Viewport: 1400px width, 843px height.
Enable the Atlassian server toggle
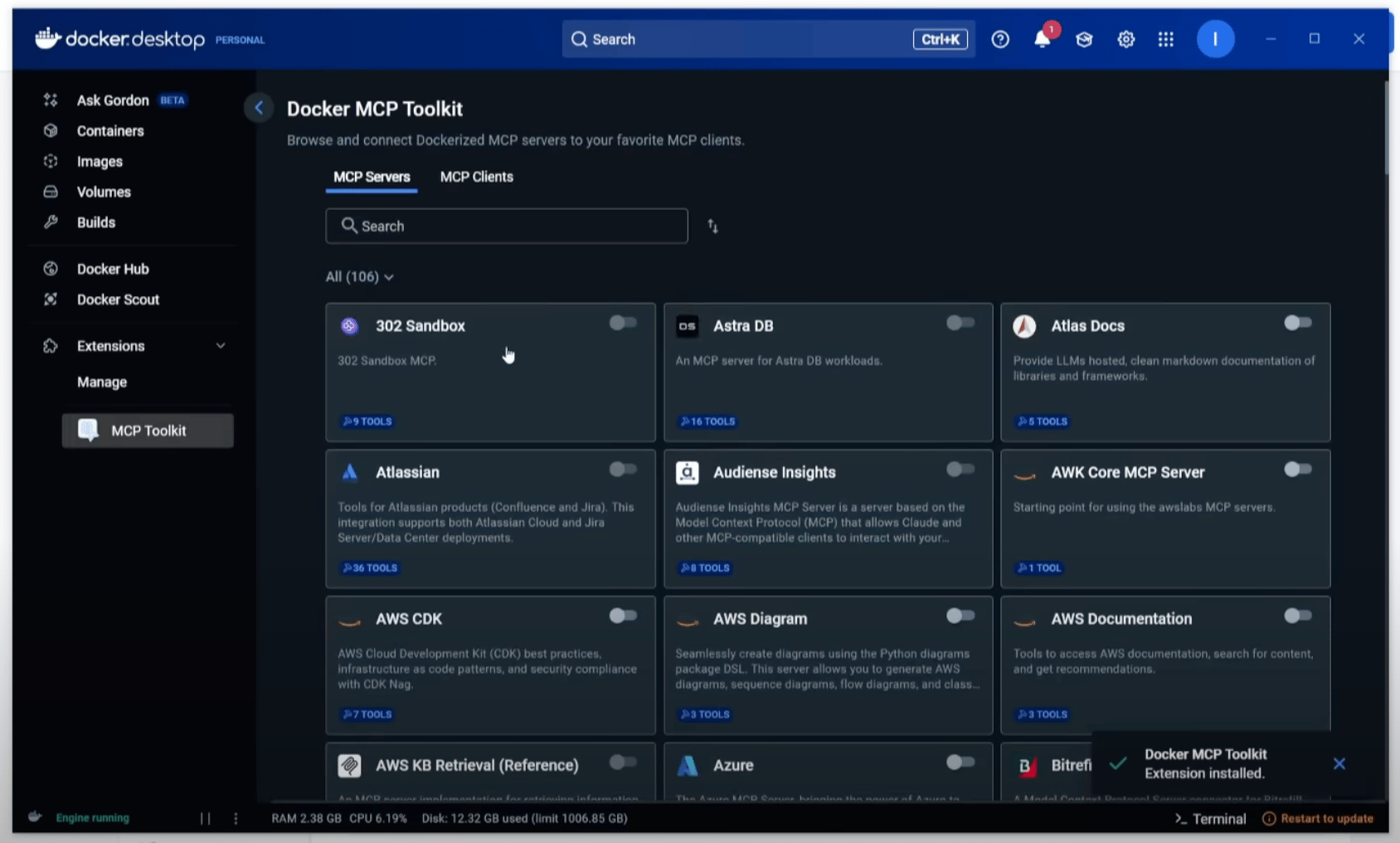[x=623, y=470]
